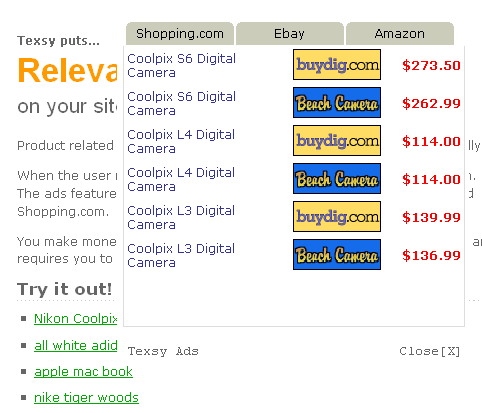The height and width of the screenshot is (413, 482).
Task: Switch to the Shopping.com tab
Action: (x=180, y=34)
